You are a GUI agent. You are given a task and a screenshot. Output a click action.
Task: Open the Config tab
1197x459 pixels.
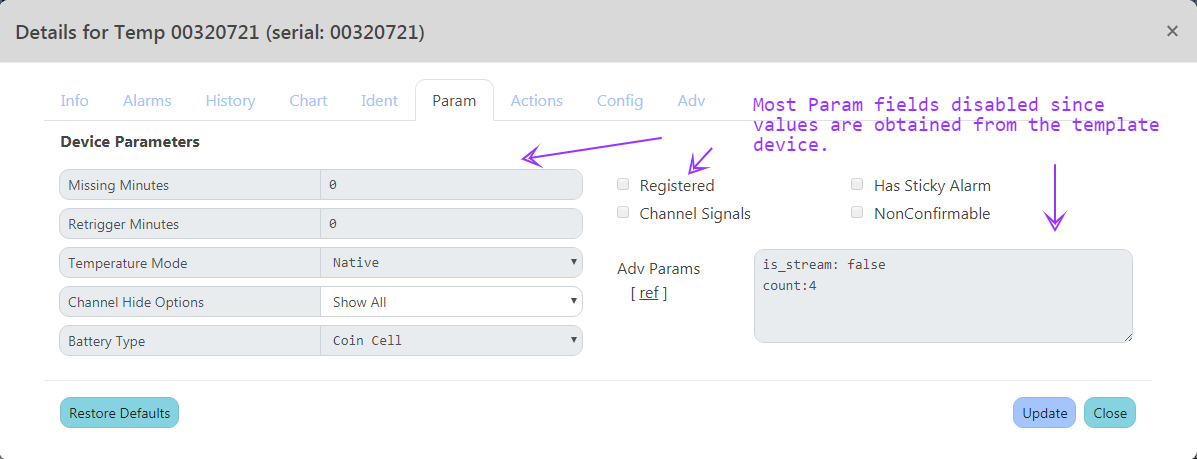(620, 100)
